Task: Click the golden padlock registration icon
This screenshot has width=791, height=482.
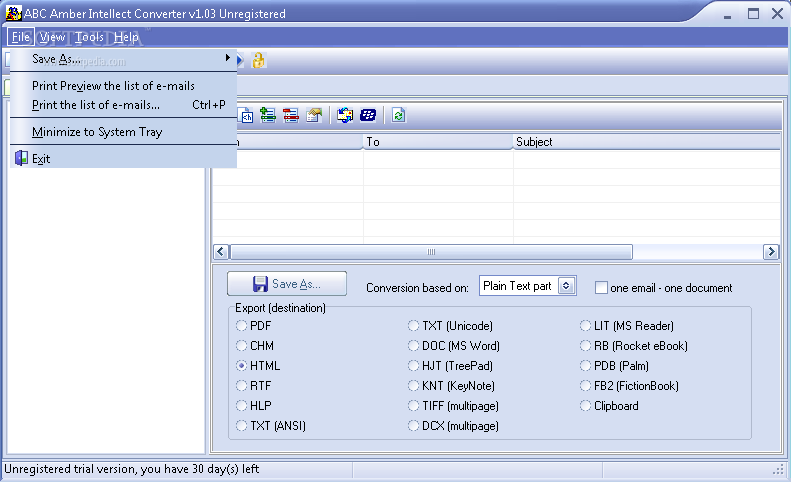Action: [258, 60]
